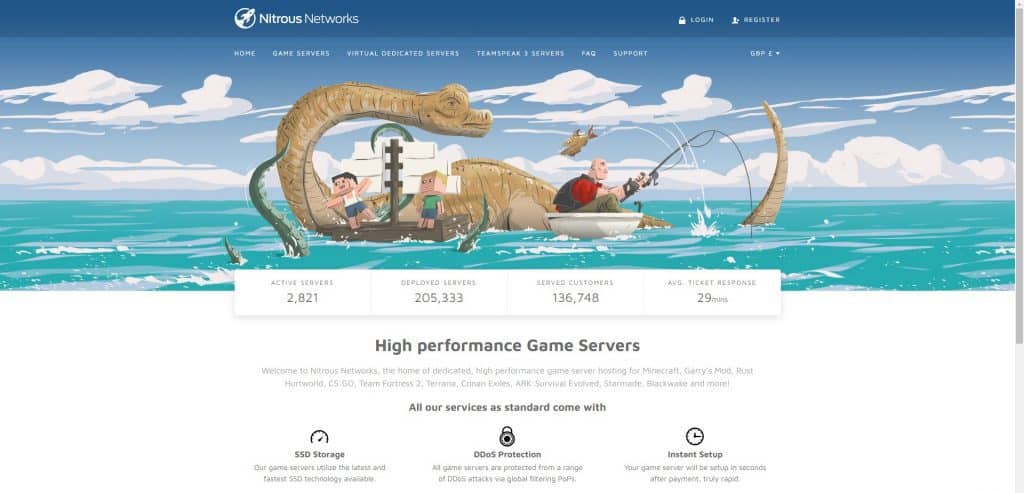Open the GBP £ currency dropdown
1024x493 pixels.
(765, 54)
